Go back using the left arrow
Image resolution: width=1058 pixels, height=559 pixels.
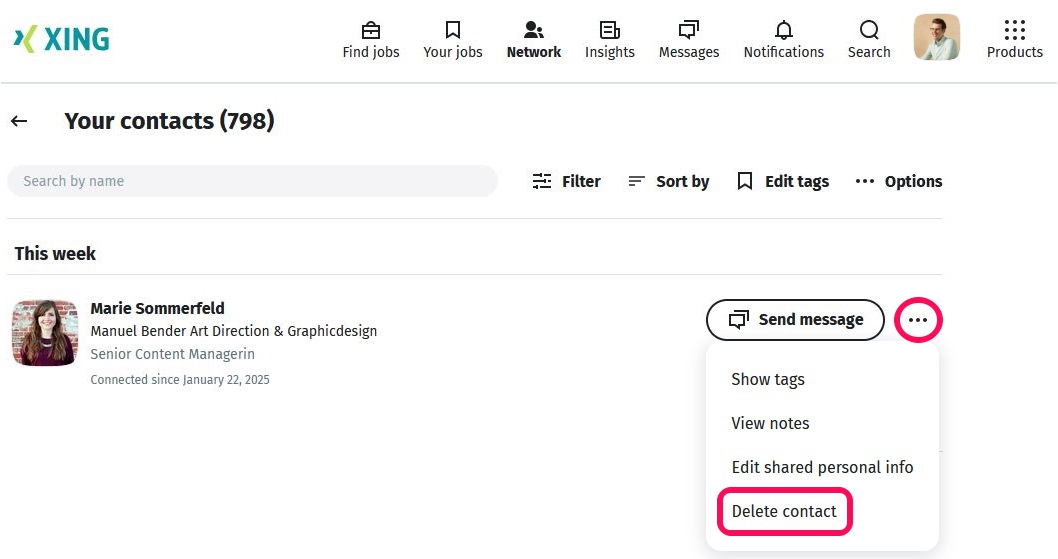pos(19,121)
